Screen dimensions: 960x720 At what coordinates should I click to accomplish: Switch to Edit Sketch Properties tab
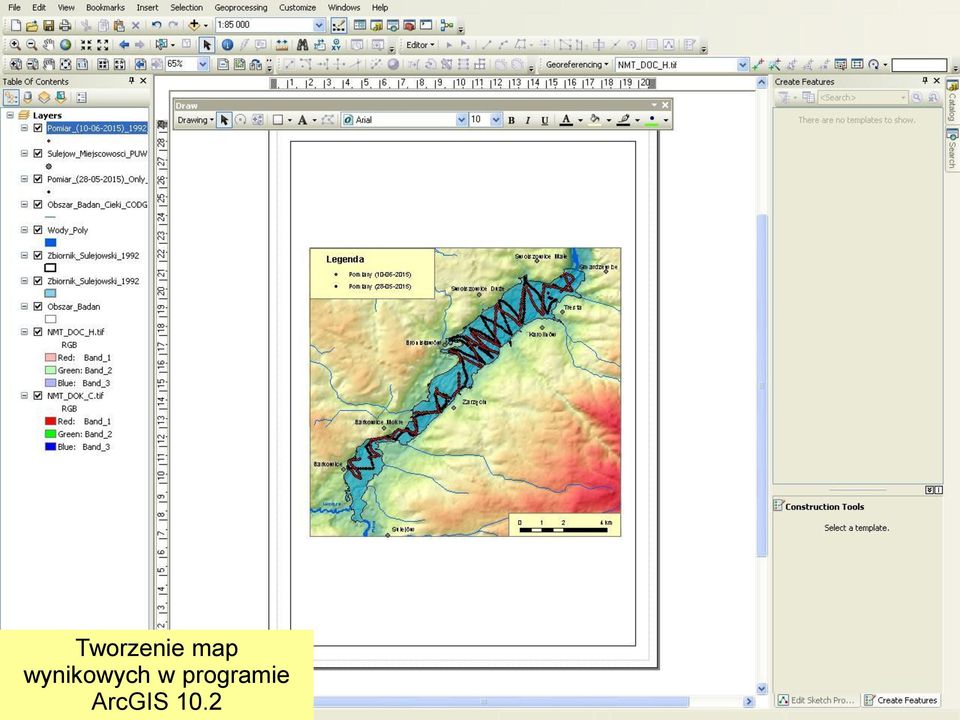coord(816,700)
